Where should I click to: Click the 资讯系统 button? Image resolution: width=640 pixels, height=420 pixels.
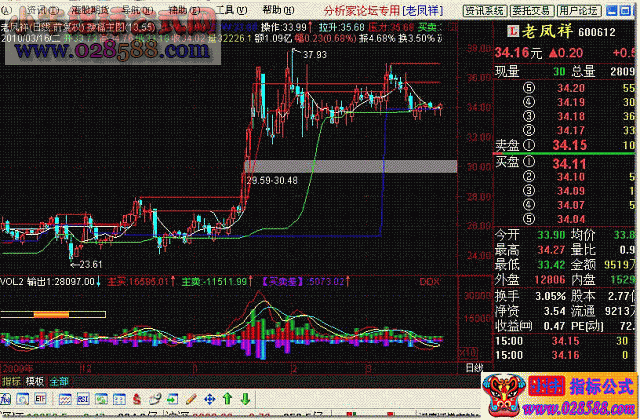485,8
